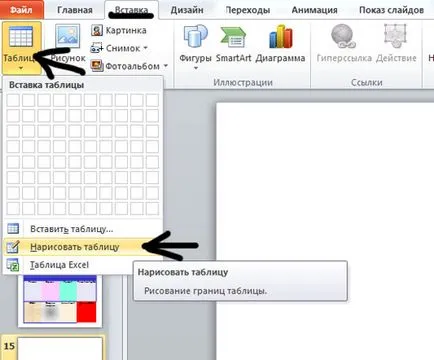Expand the Снимок dropdown arrow
This screenshot has width=434, height=360.
[x=145, y=48]
